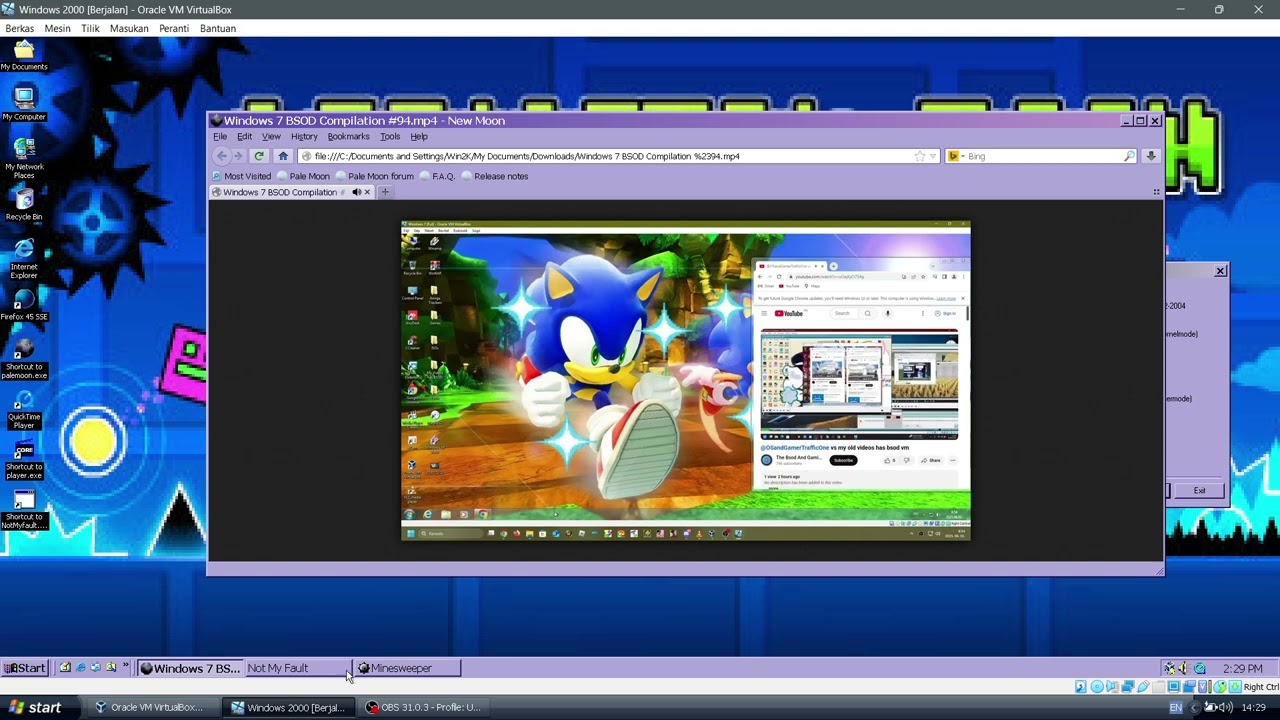Select Windows 7 BS... guest taskbar button
Screen dimensions: 1280x720
click(189, 668)
